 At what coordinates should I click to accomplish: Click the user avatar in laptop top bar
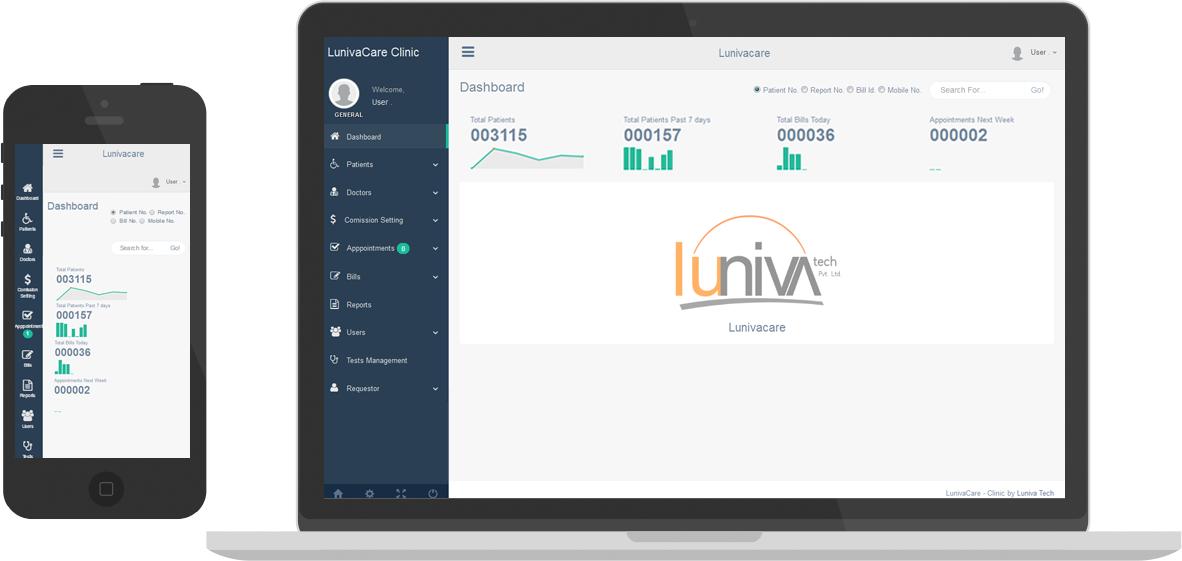[x=1018, y=53]
